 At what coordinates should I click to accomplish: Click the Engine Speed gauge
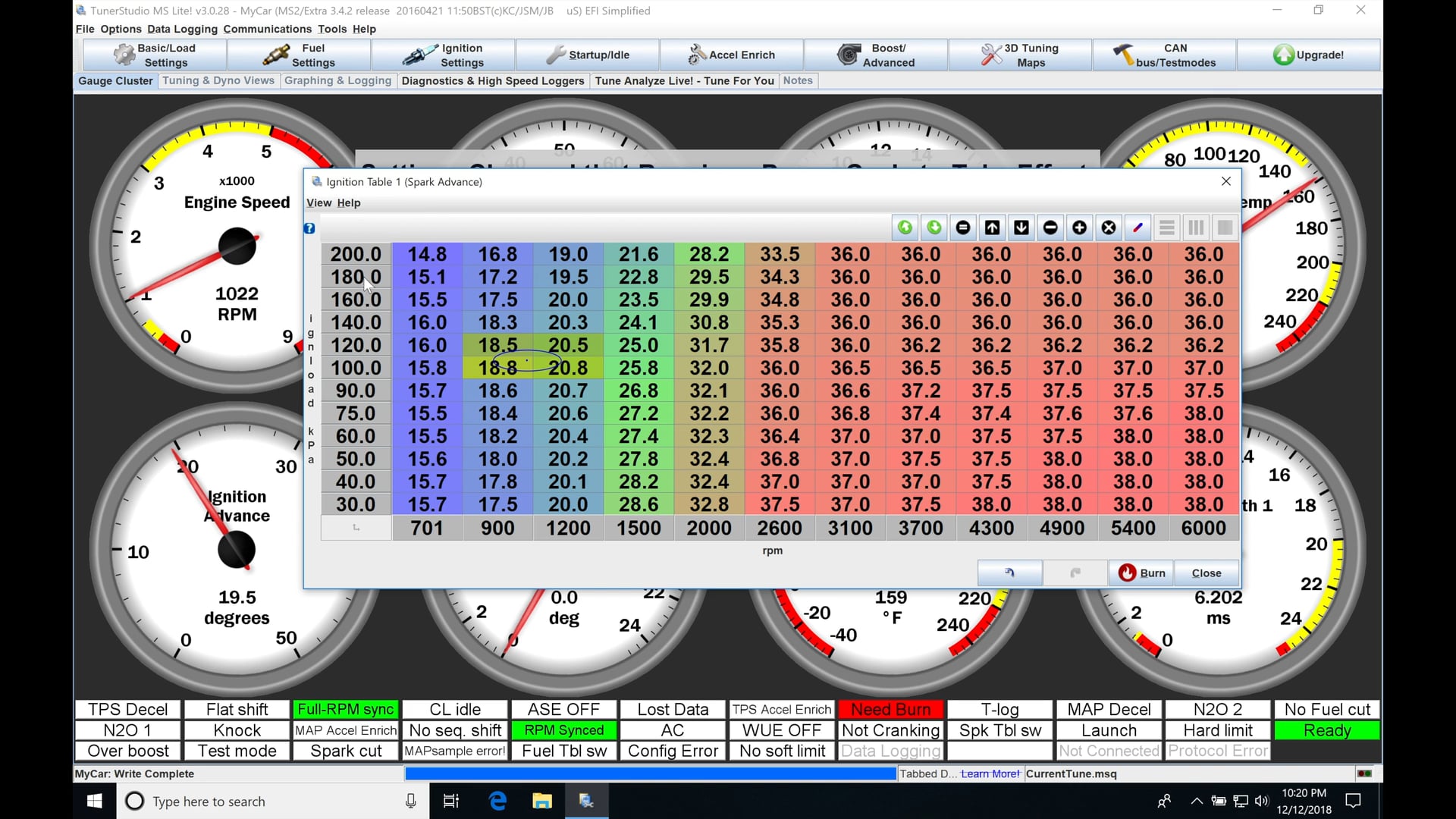click(237, 246)
